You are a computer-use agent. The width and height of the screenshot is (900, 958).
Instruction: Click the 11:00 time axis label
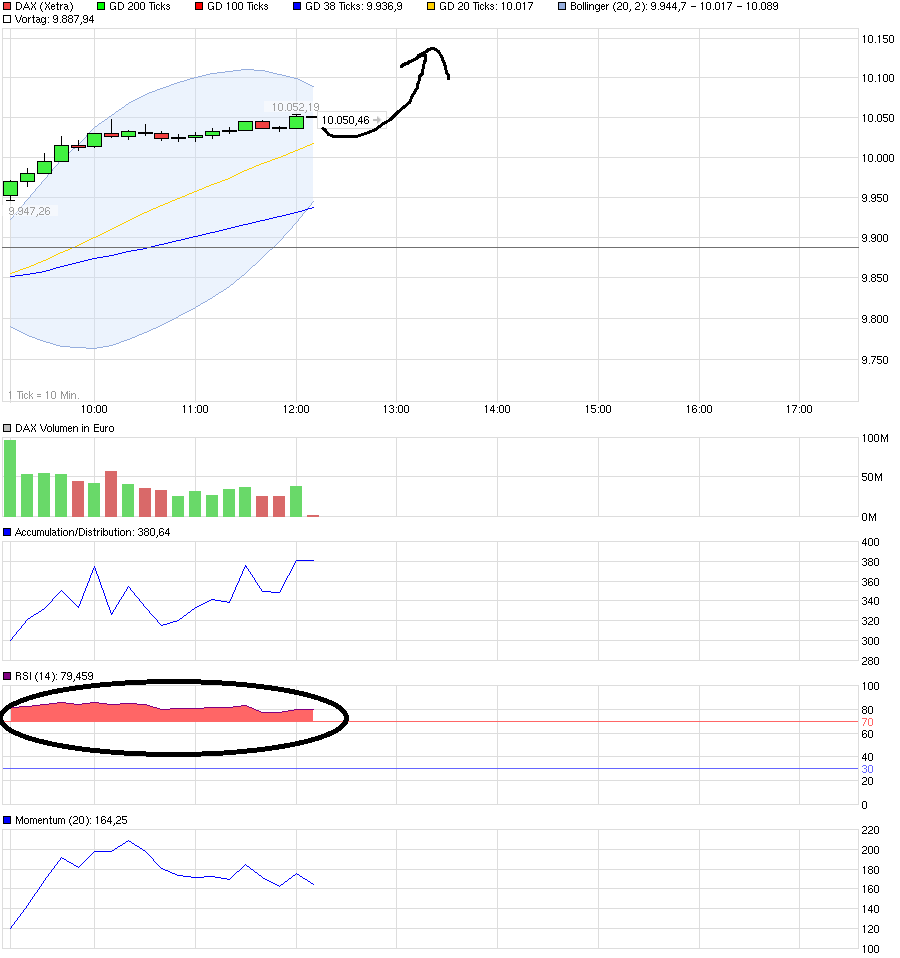(x=195, y=409)
